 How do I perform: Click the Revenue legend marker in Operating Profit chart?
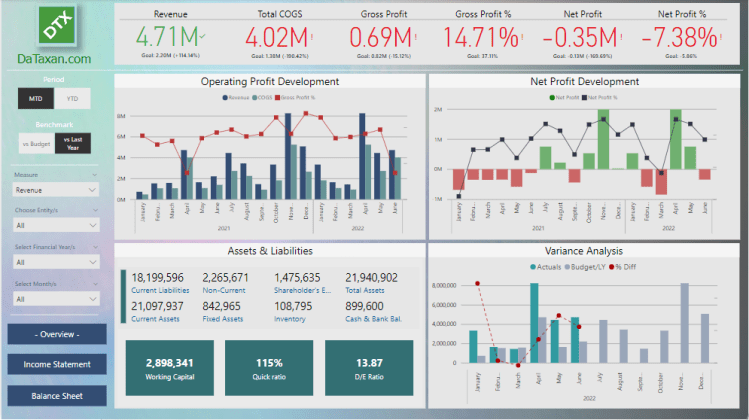224,98
